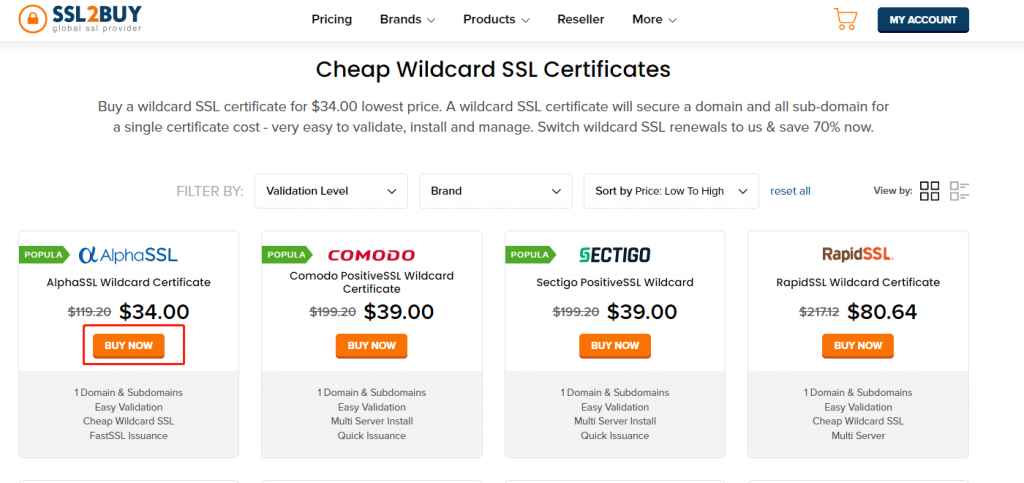This screenshot has width=1024, height=483.
Task: Click the Sectigo brand logo
Action: point(615,255)
